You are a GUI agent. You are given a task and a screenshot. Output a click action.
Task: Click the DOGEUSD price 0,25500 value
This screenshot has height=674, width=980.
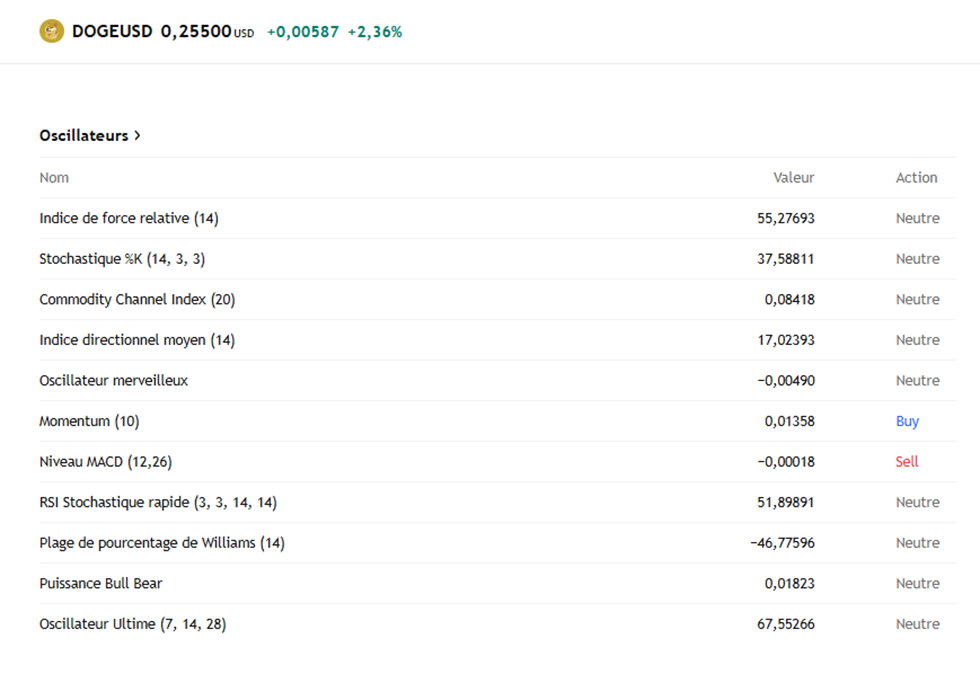point(196,32)
